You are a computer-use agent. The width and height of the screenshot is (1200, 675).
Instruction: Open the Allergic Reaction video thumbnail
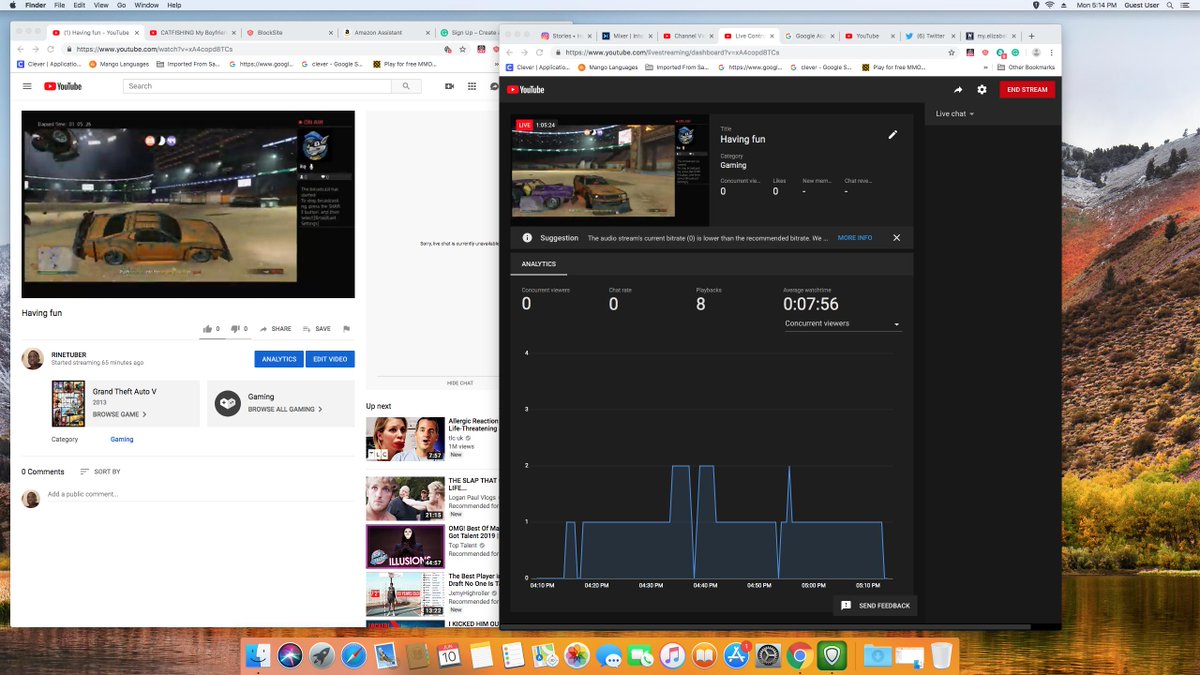405,438
